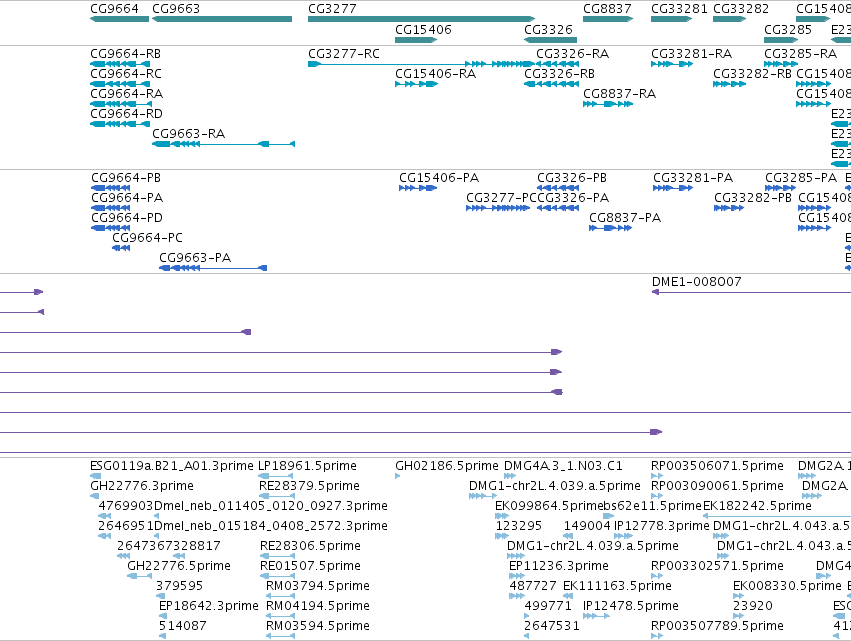Select EST EK111163.5prime
This screenshot has width=851, height=641.
click(x=618, y=586)
